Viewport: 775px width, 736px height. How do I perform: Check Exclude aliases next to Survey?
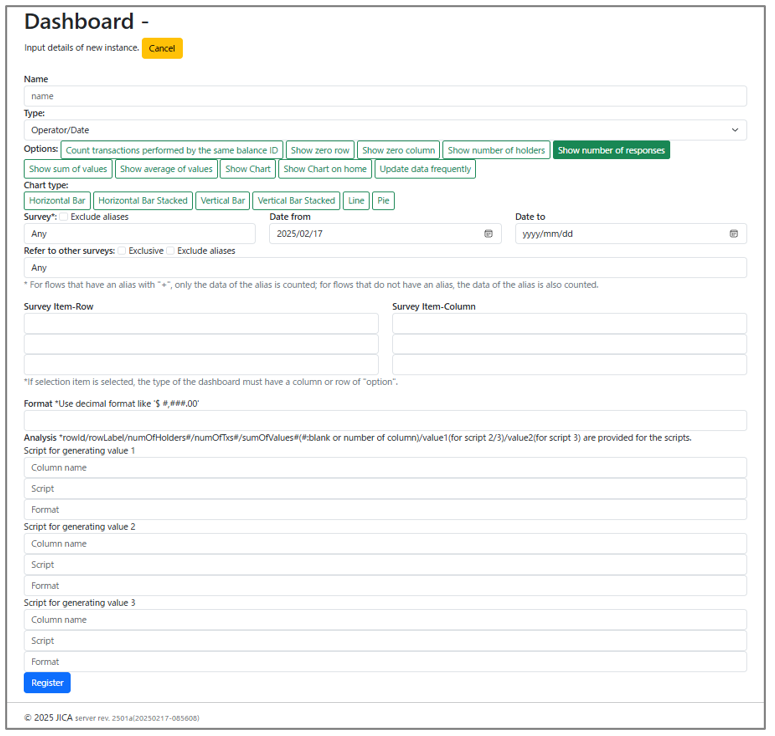(64, 217)
